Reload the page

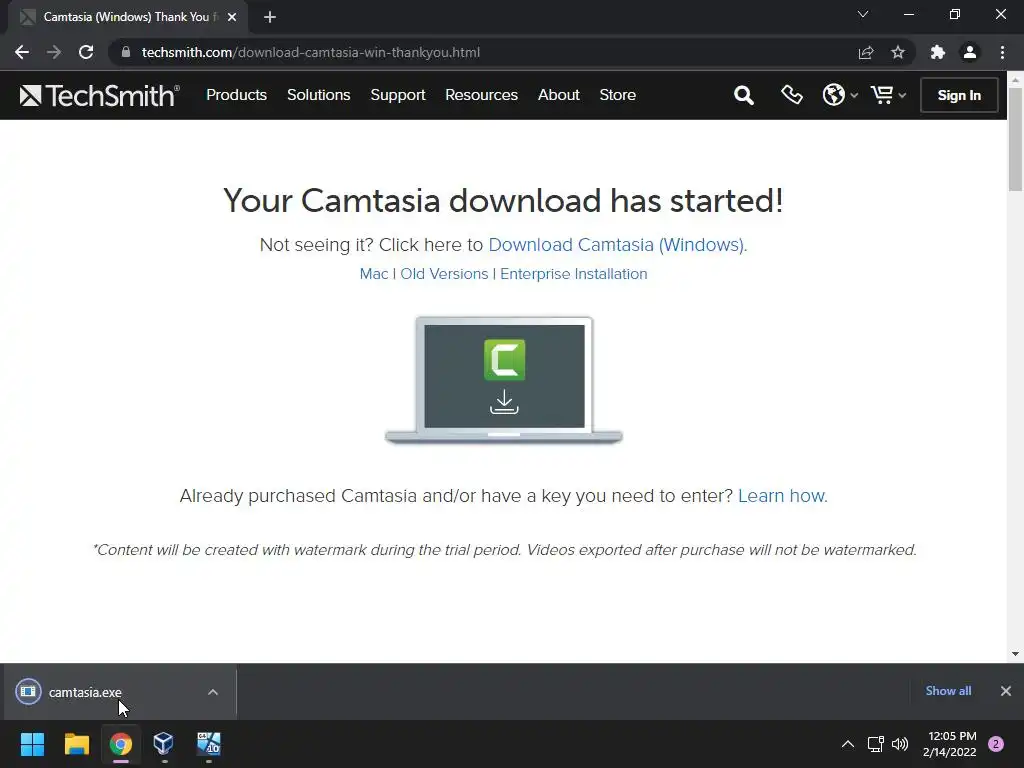pos(86,52)
